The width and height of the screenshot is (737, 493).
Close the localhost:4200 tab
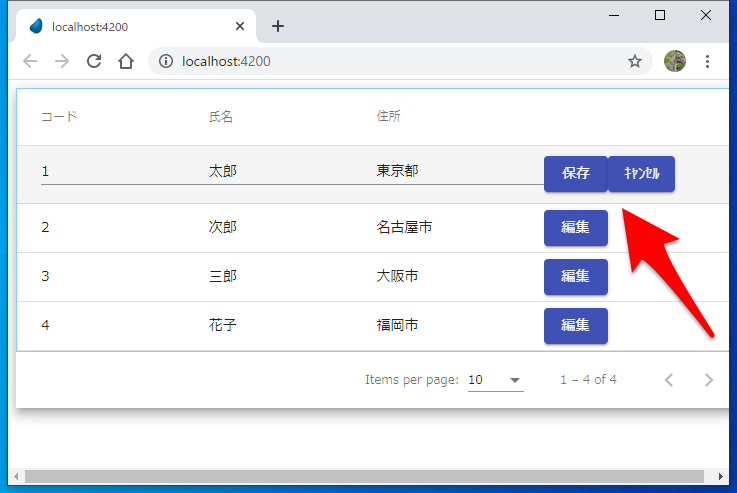click(x=240, y=26)
